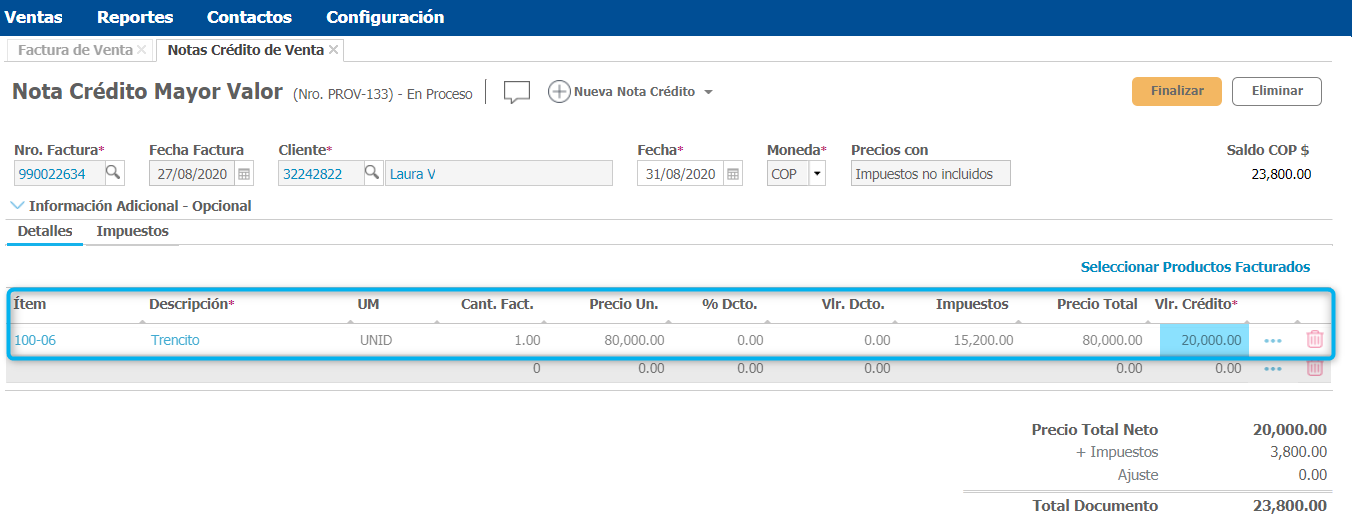
Task: Open the Configuración menu
Action: [x=385, y=17]
